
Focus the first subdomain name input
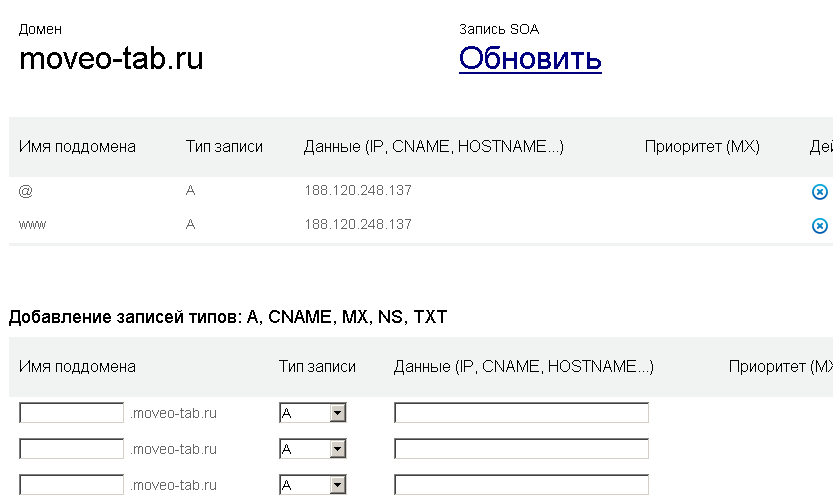(72, 413)
